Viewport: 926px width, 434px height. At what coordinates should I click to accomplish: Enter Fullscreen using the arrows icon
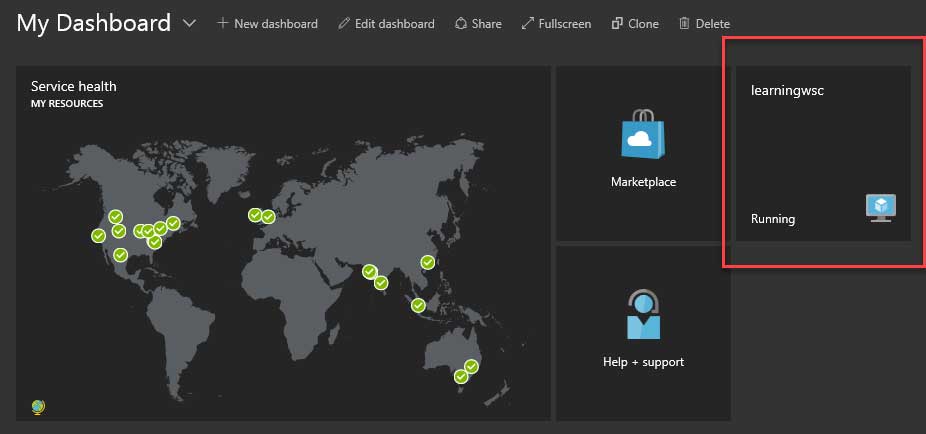coord(528,23)
